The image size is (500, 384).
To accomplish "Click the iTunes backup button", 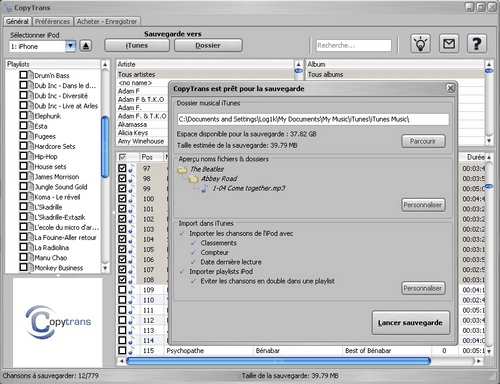I will click(x=137, y=45).
